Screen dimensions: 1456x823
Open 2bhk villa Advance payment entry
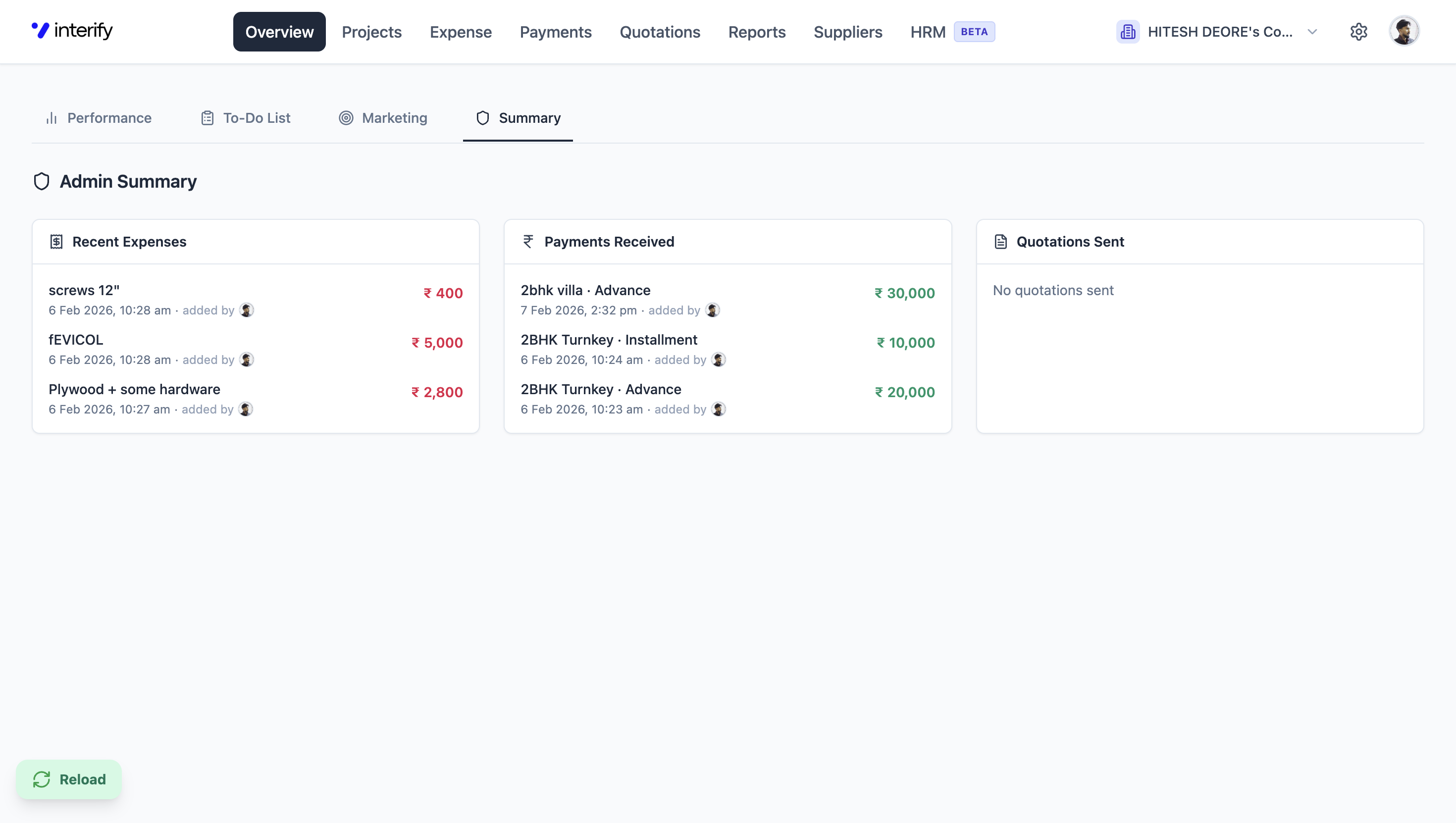[585, 291]
